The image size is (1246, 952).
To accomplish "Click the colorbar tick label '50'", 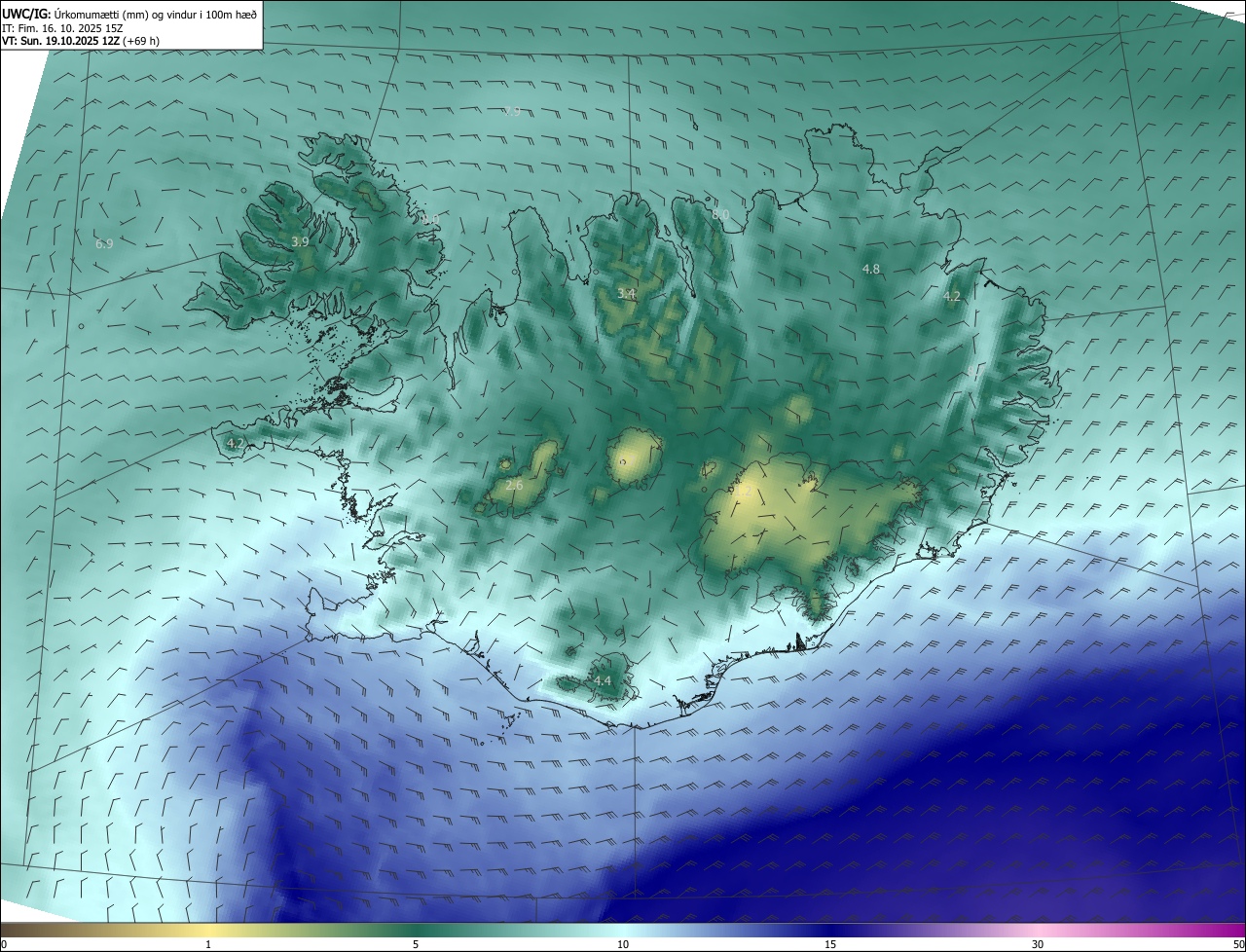I will tap(1238, 944).
